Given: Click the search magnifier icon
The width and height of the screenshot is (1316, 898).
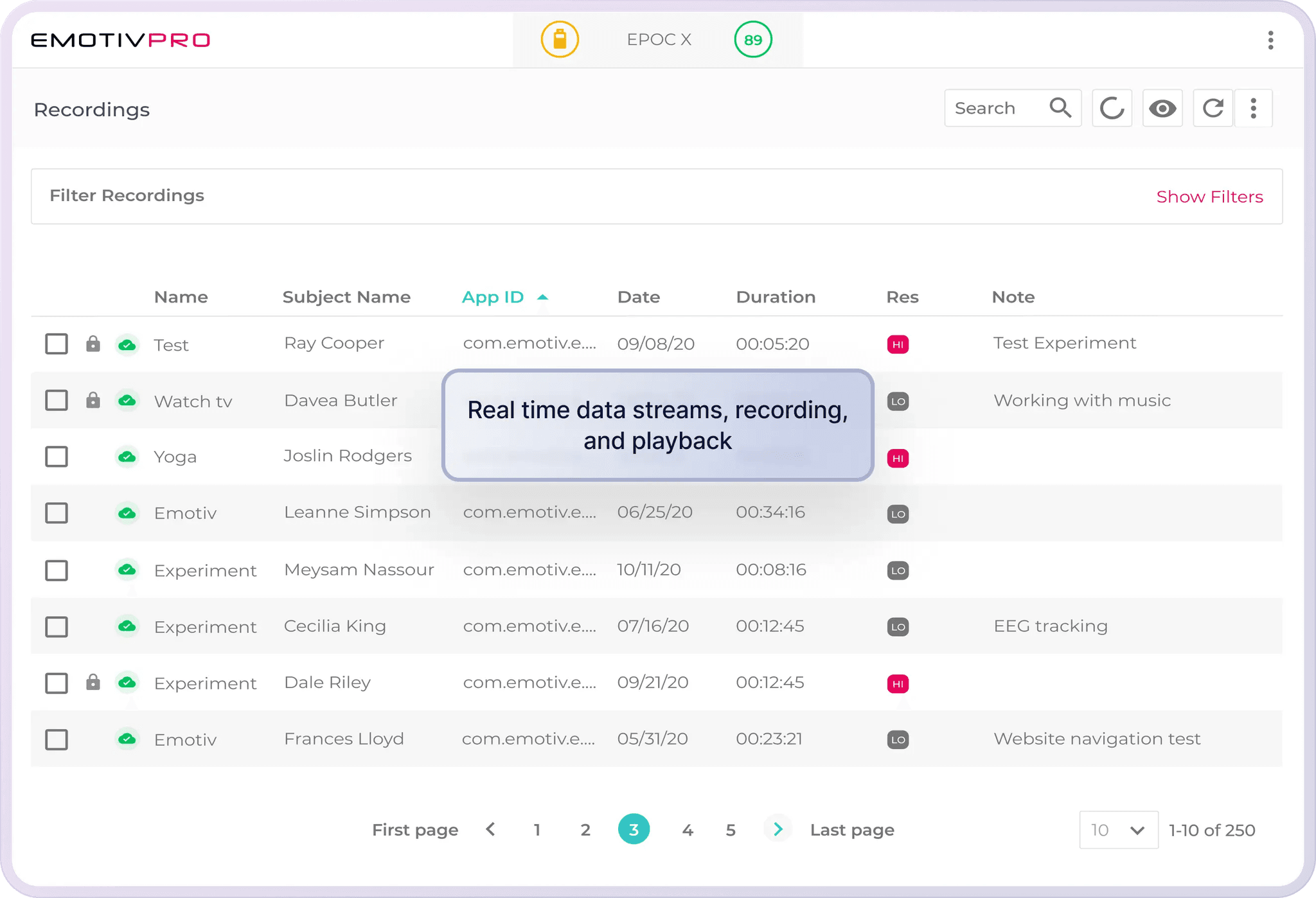Looking at the screenshot, I should 1060,108.
